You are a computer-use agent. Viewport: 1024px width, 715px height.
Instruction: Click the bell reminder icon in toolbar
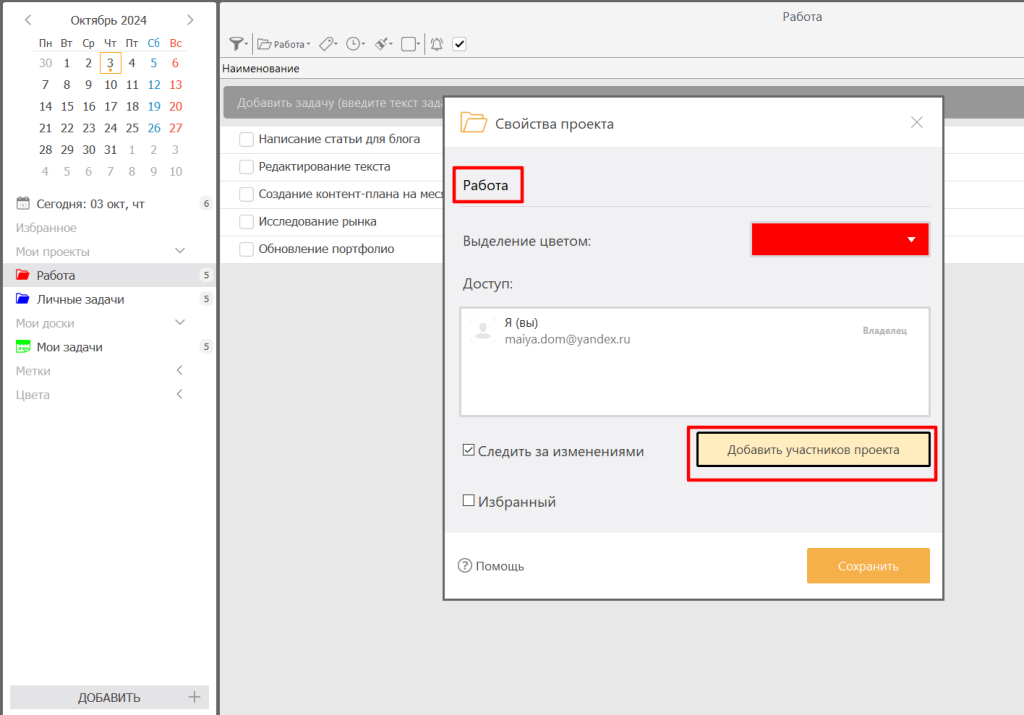(x=437, y=44)
